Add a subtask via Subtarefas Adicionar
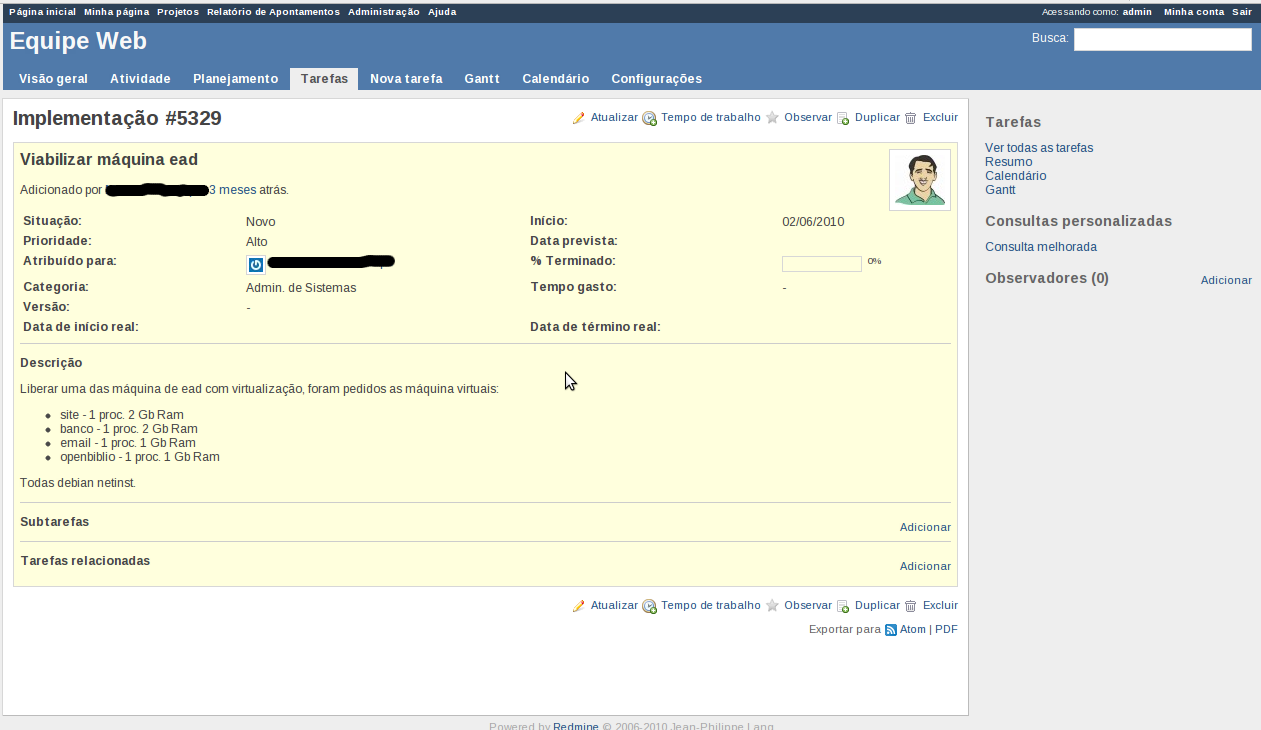The height and width of the screenshot is (730, 1261). [924, 527]
